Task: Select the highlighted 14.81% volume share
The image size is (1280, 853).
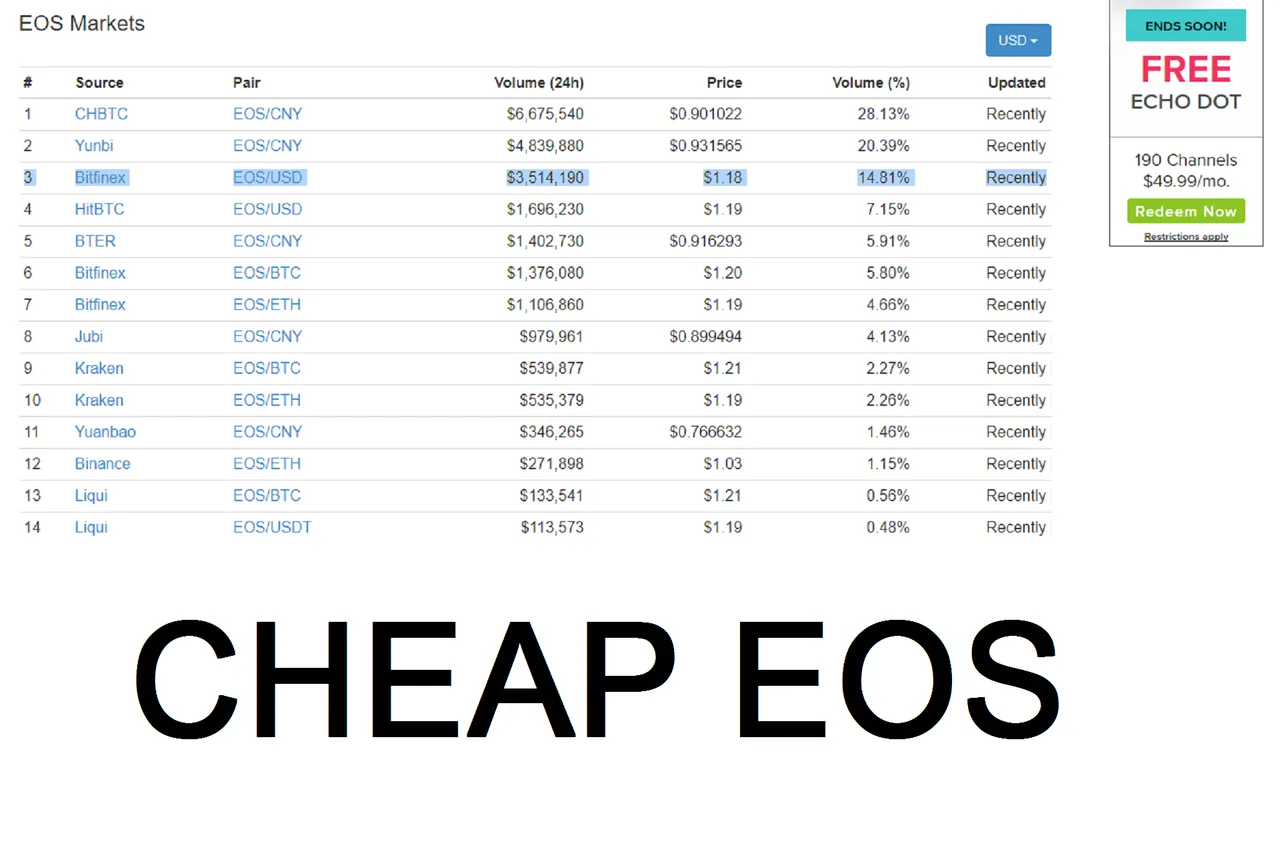Action: click(884, 178)
